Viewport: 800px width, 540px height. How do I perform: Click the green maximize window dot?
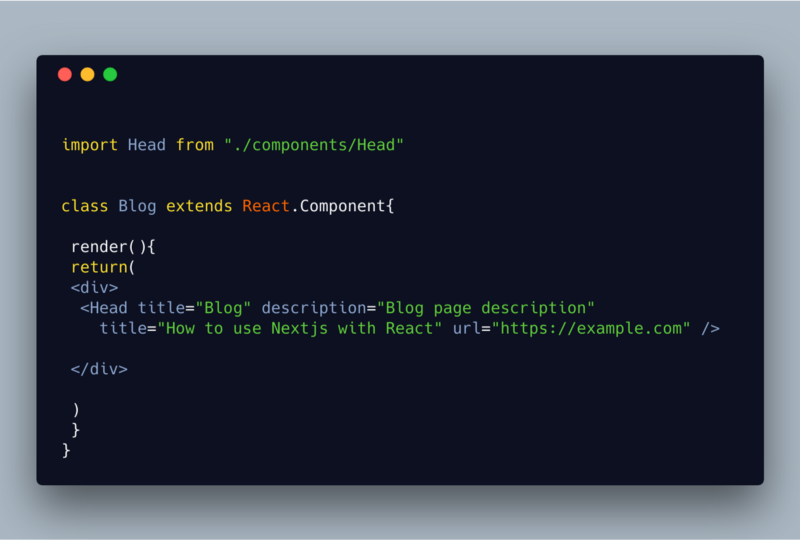tap(110, 75)
